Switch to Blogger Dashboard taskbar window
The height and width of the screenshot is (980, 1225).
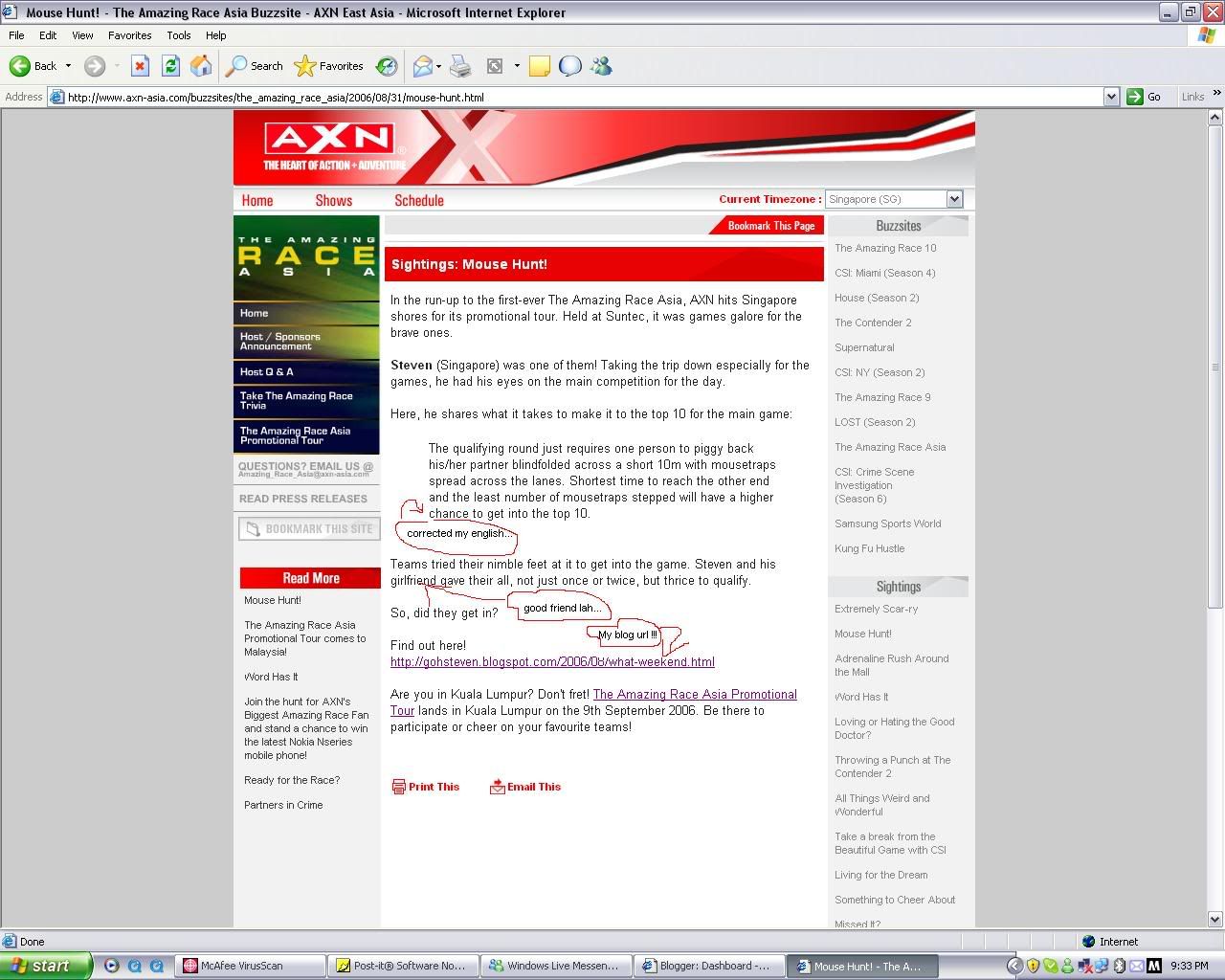tap(707, 966)
